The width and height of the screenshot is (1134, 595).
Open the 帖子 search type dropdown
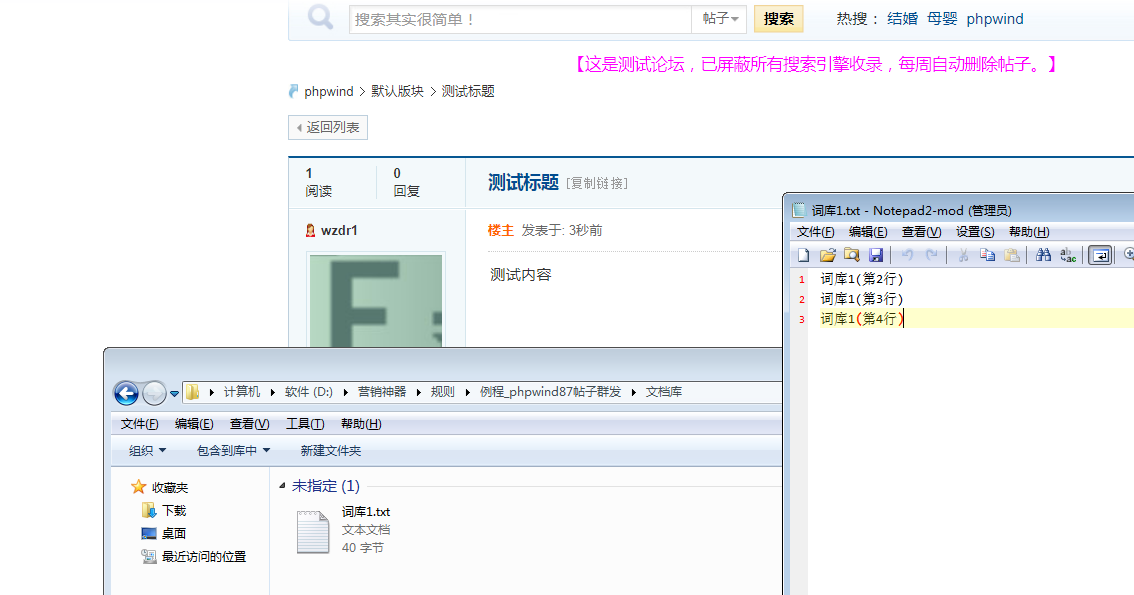pos(719,18)
